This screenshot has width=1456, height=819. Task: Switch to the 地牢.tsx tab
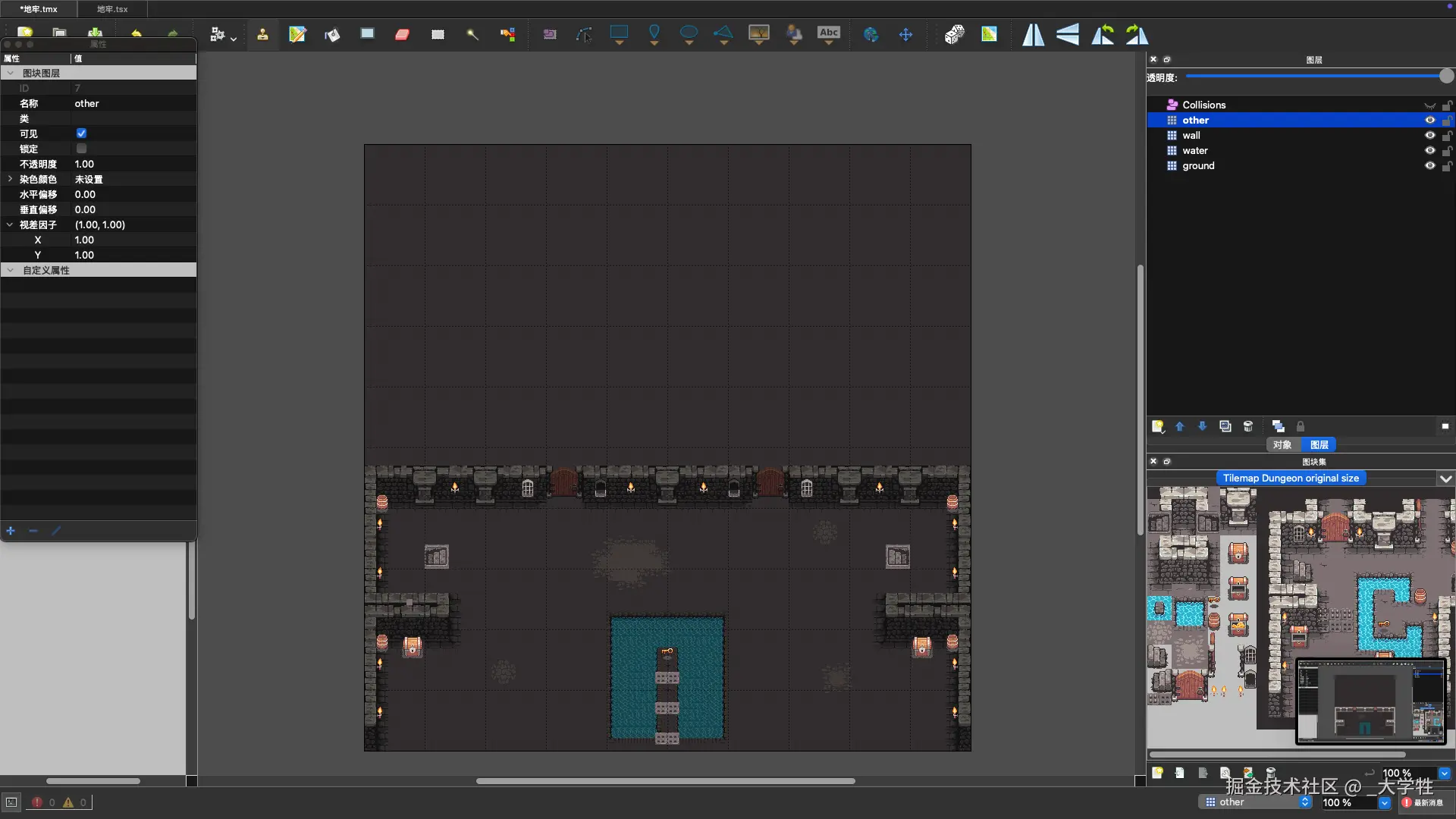112,9
